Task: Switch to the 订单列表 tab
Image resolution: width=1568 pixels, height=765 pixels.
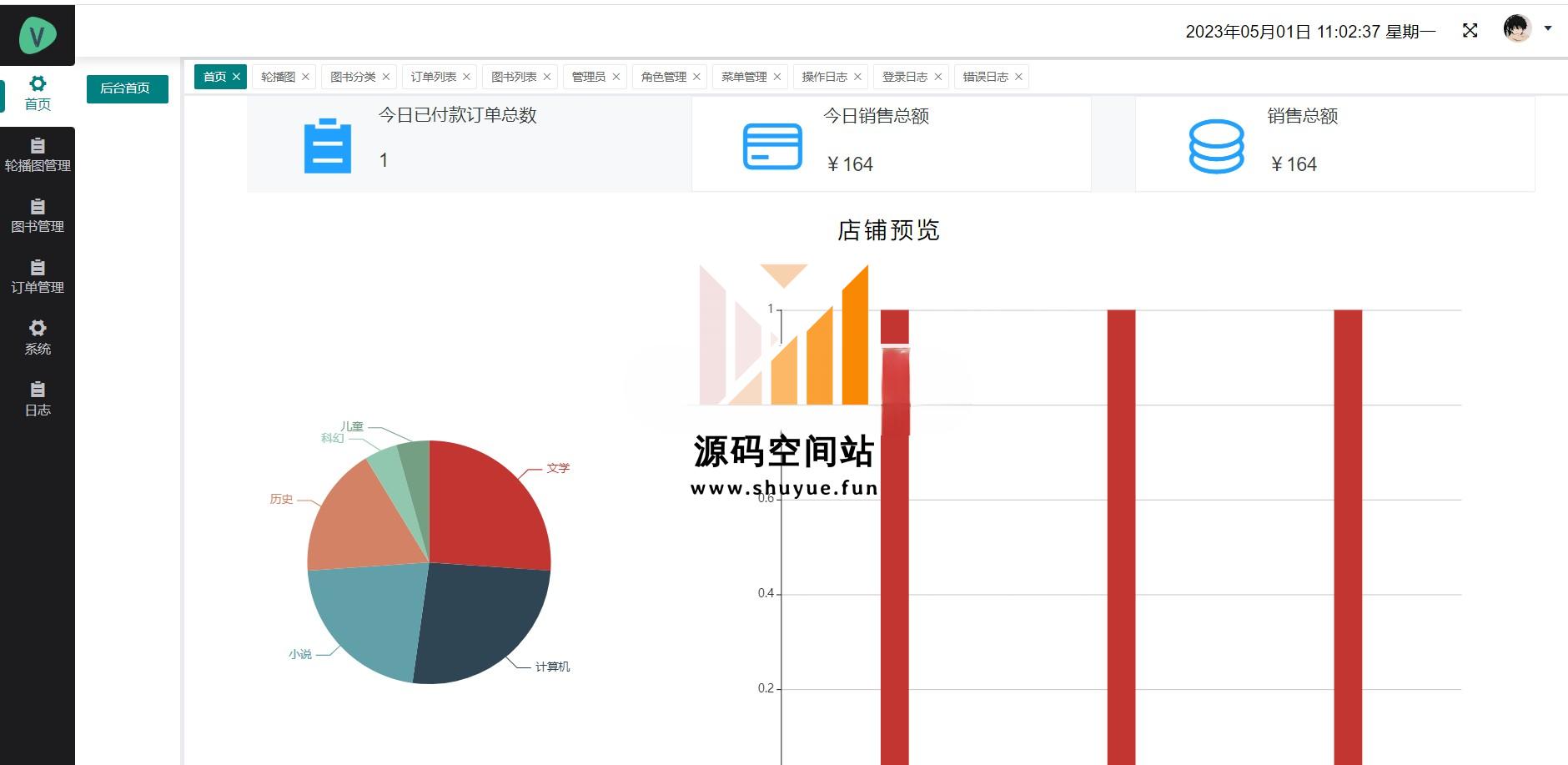Action: 433,77
